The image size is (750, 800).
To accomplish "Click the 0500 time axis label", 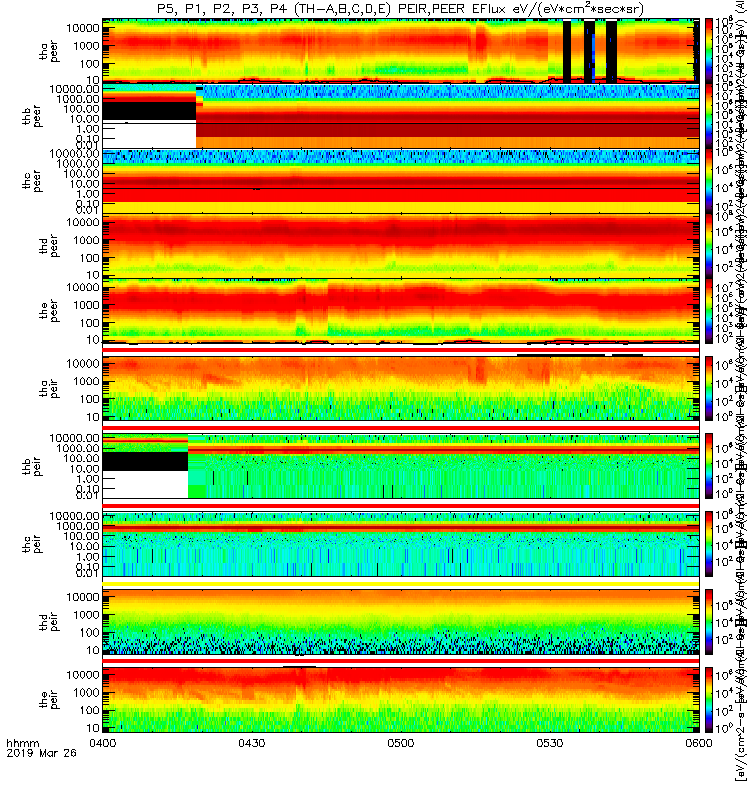I will click(x=401, y=743).
